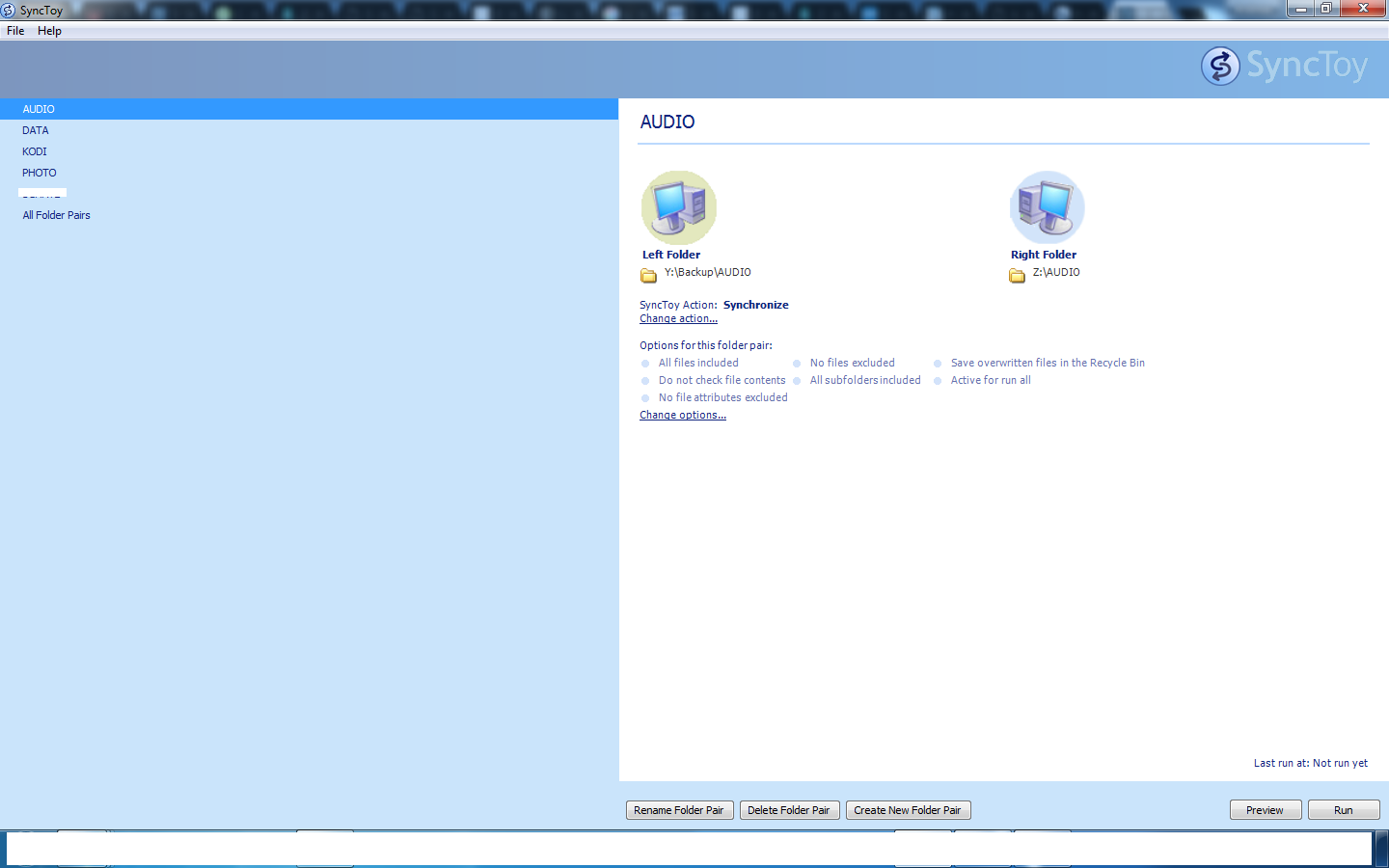
Task: Open the File menu
Action: pyautogui.click(x=15, y=31)
